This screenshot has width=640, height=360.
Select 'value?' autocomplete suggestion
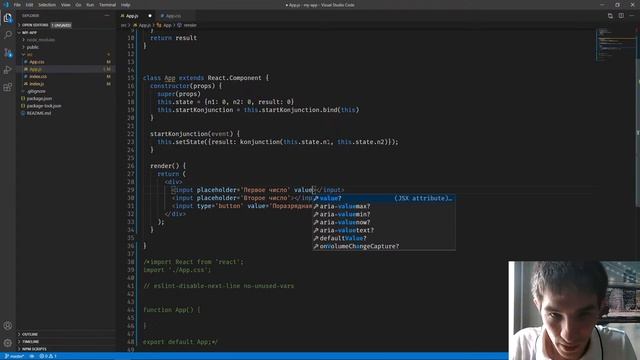pyautogui.click(x=384, y=198)
